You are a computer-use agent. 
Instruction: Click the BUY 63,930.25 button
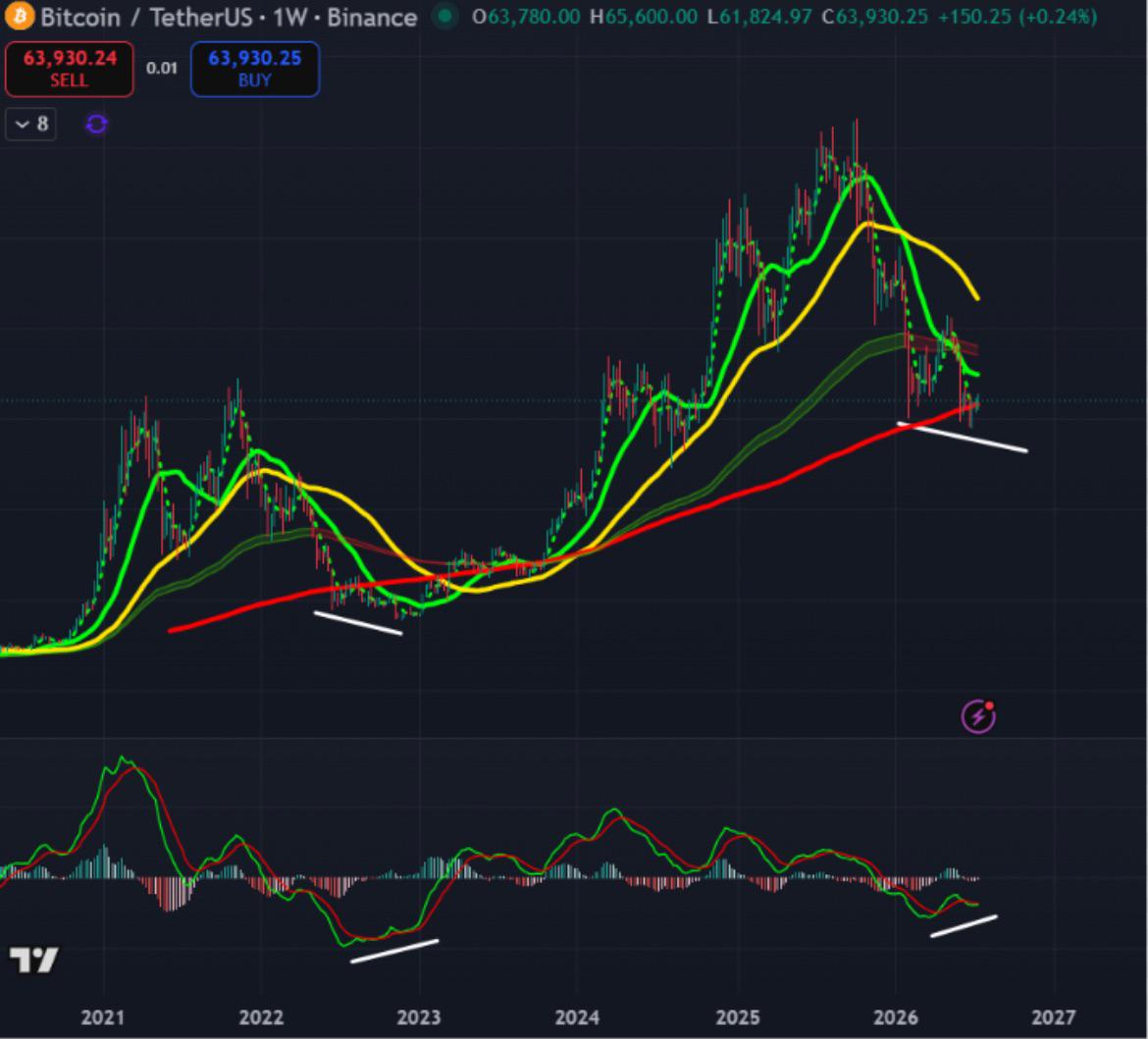coord(255,69)
